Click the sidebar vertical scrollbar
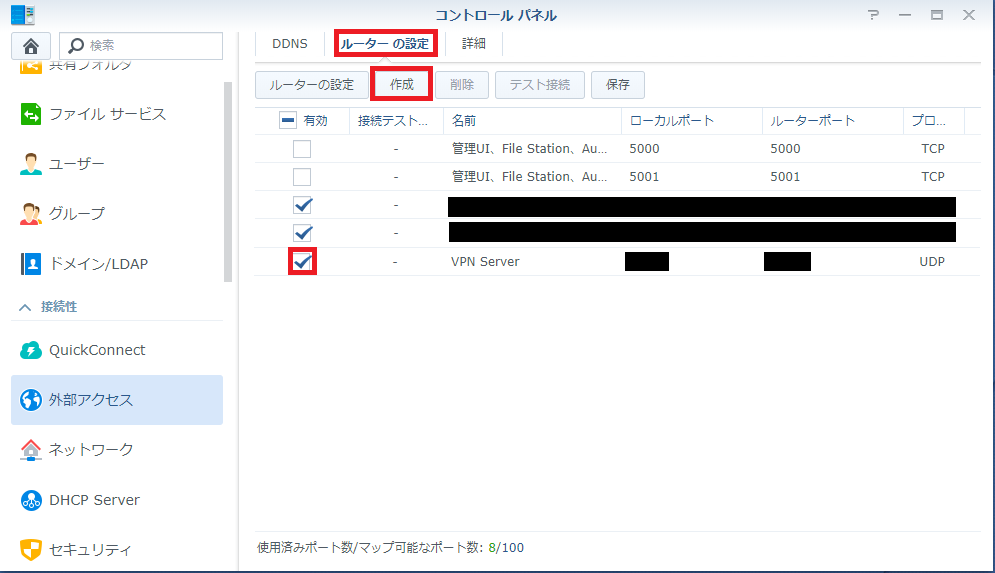The image size is (995, 573). pos(228,182)
